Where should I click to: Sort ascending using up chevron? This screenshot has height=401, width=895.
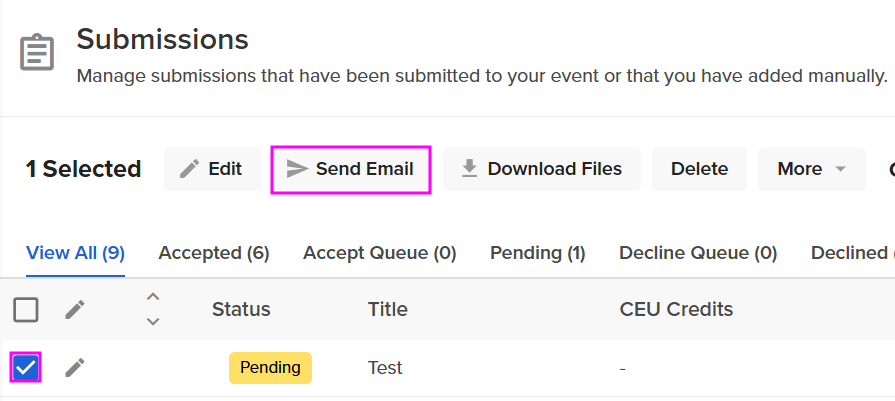click(153, 297)
